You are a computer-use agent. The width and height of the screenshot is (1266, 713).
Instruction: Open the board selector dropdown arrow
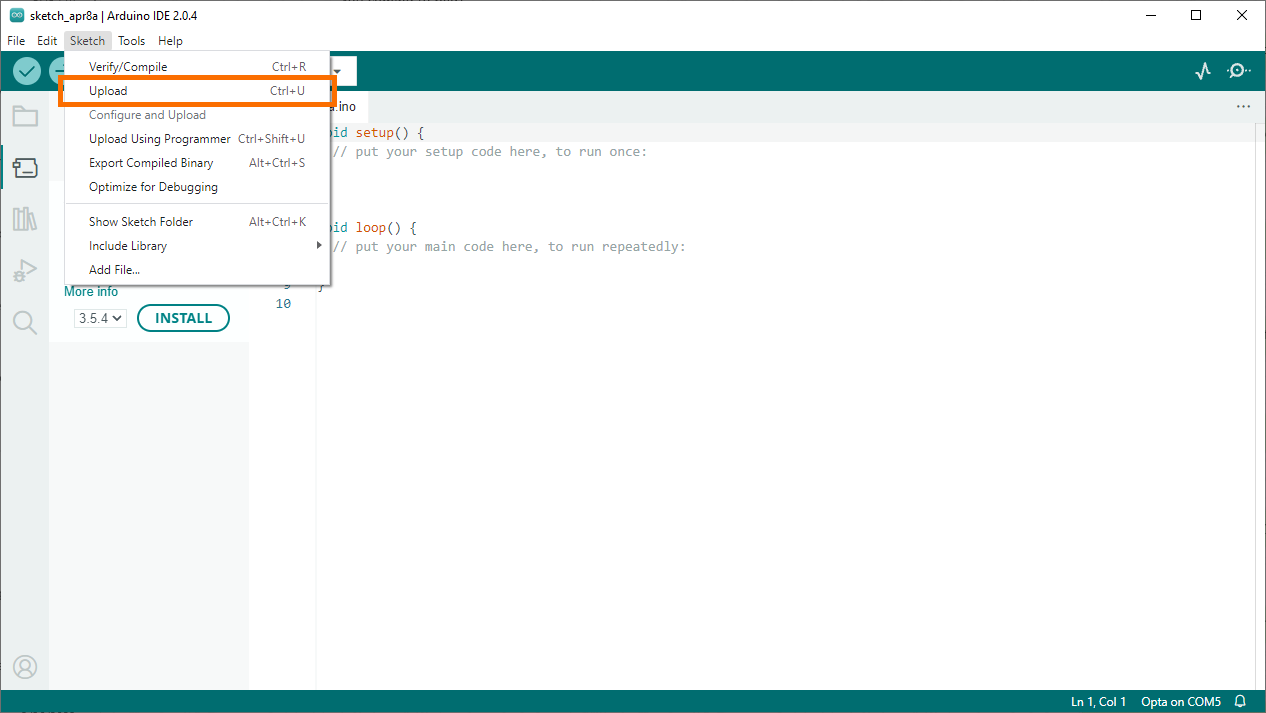click(x=338, y=71)
